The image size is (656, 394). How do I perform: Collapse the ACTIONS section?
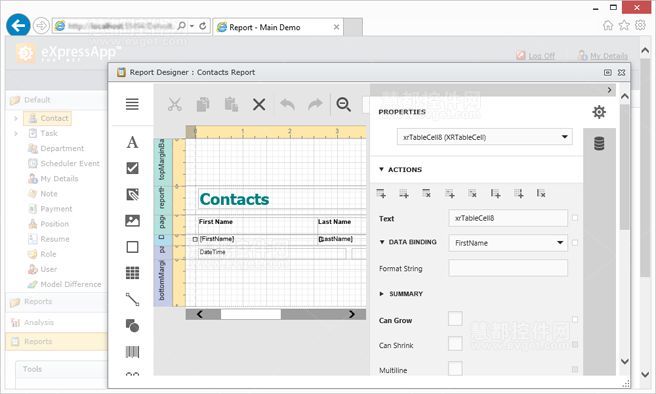400,169
